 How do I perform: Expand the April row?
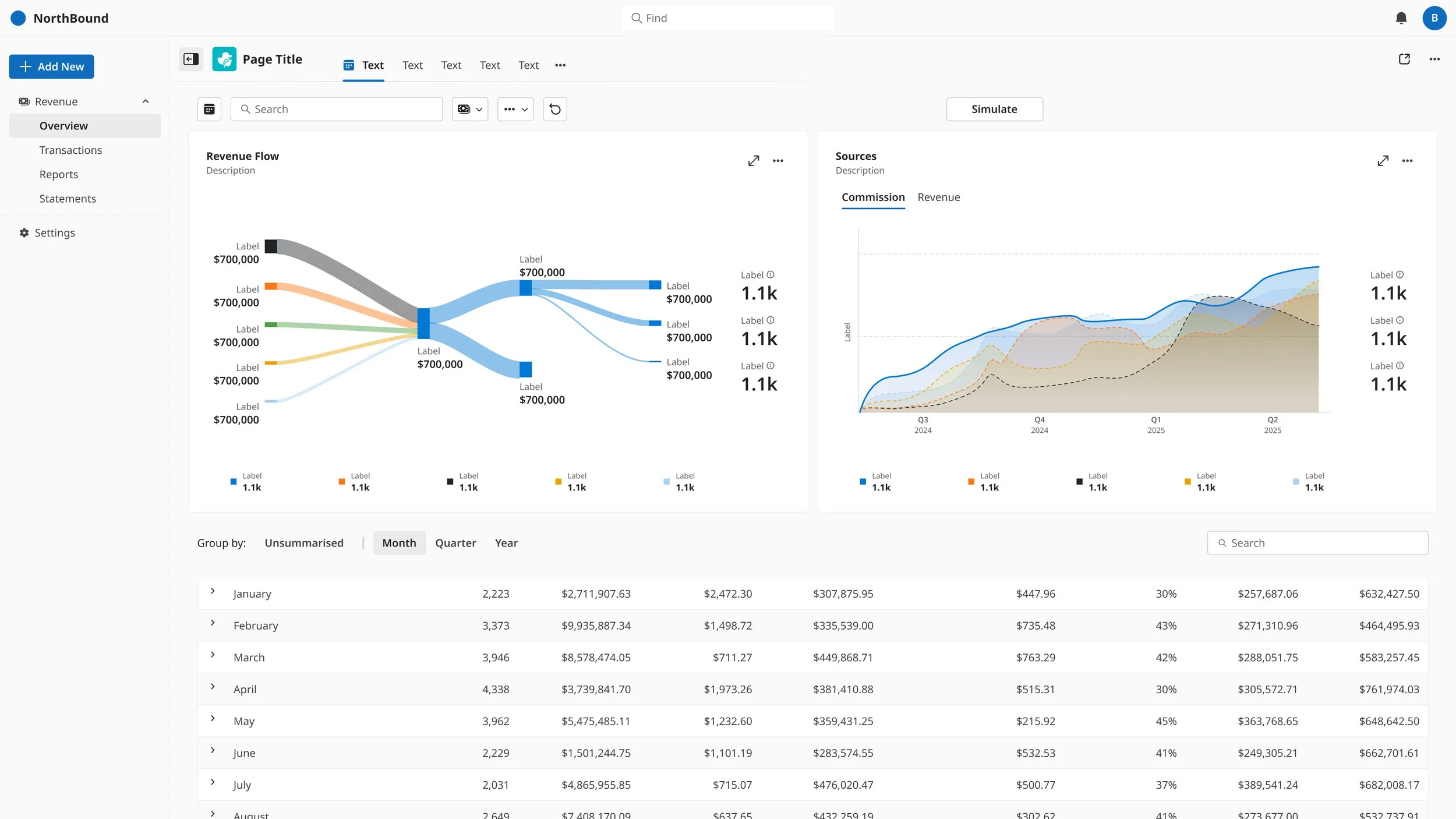[213, 687]
